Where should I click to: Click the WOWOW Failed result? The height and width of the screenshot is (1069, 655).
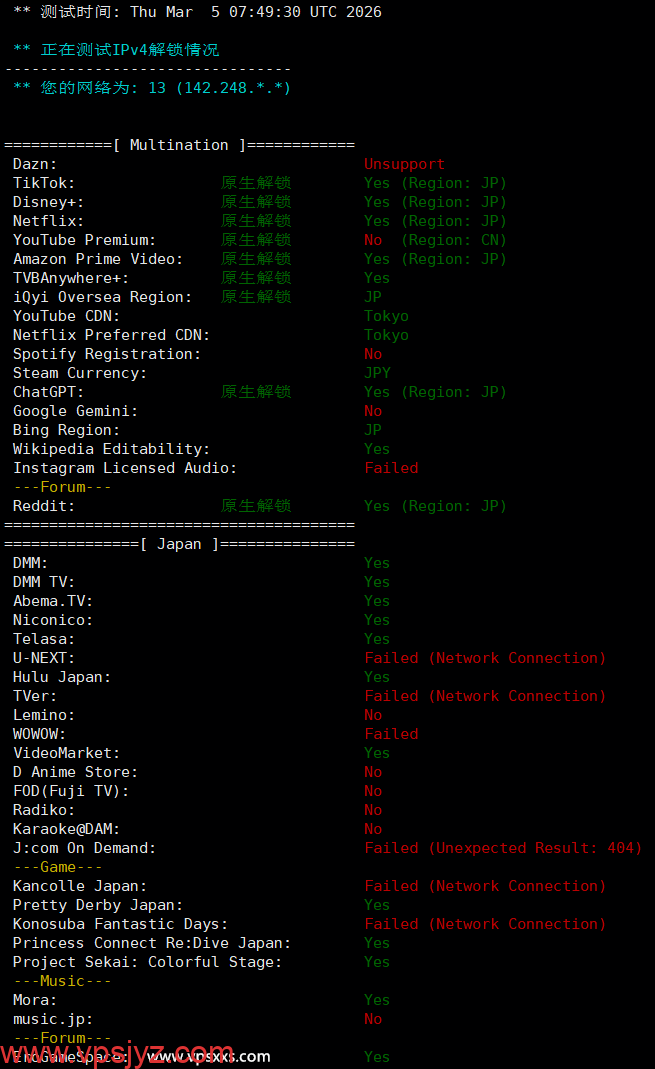coord(391,734)
